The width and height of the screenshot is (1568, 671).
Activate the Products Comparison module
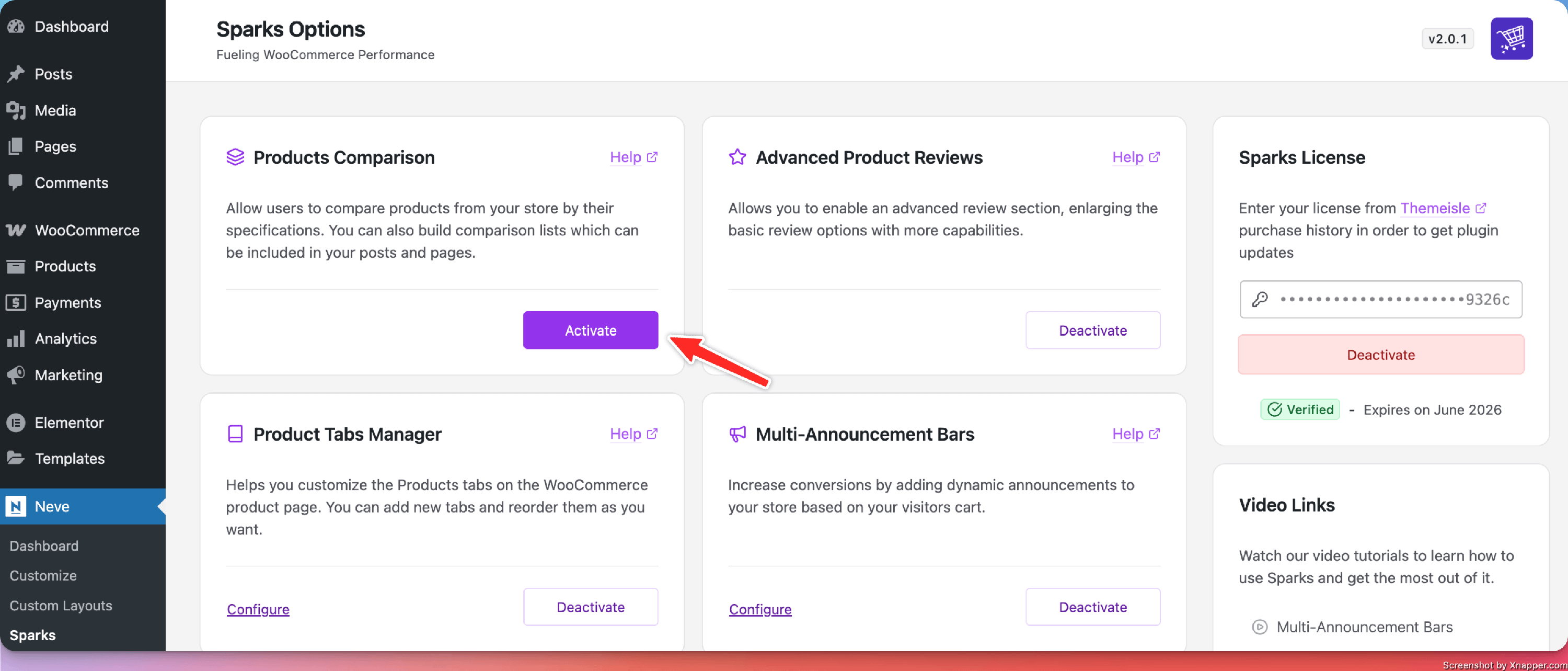(x=590, y=330)
